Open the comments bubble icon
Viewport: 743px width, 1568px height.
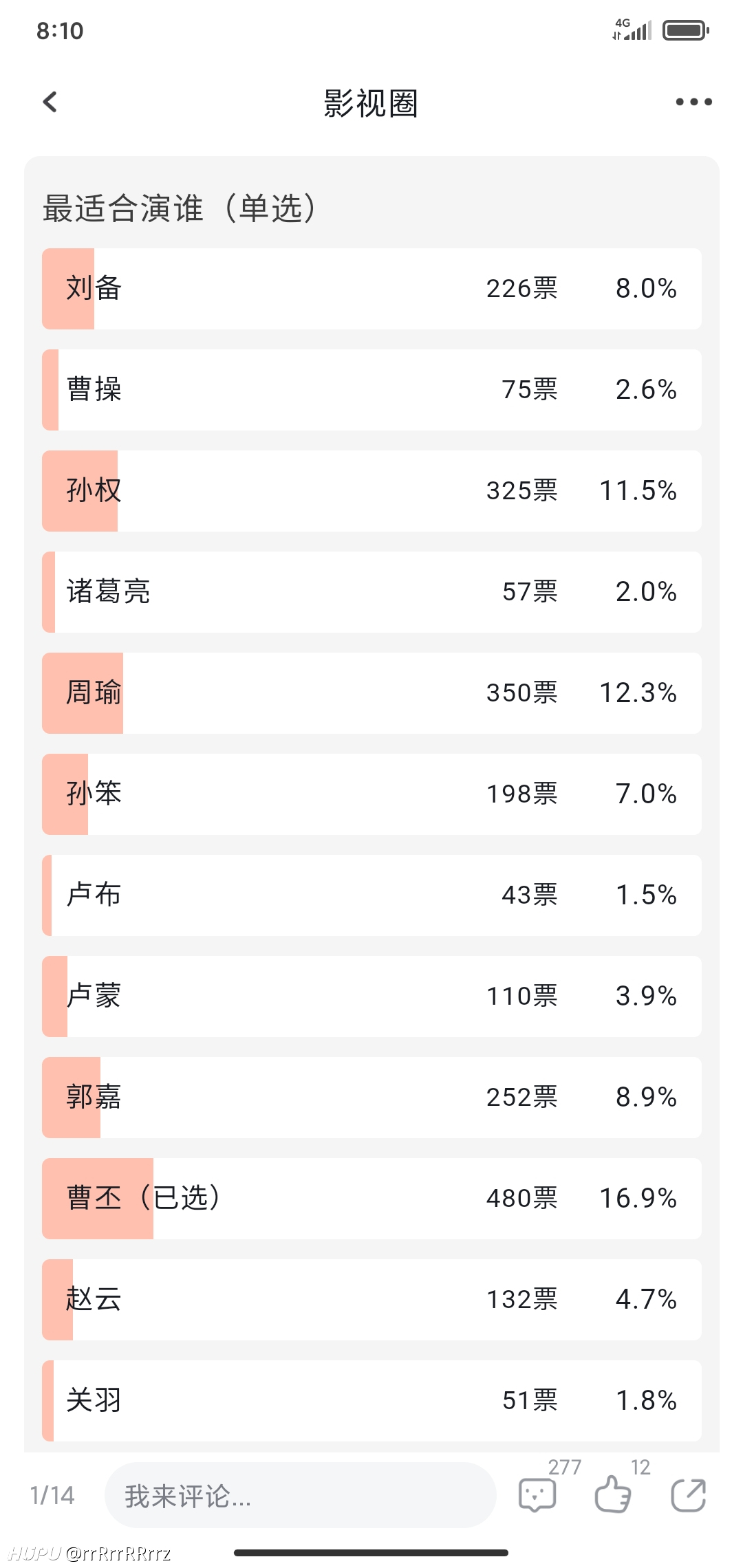(x=537, y=1496)
